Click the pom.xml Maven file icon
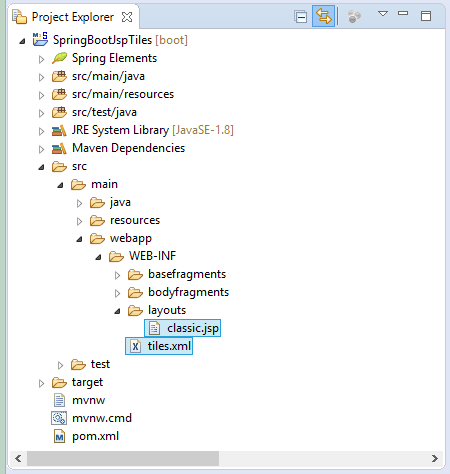The width and height of the screenshot is (450, 474). [59, 436]
